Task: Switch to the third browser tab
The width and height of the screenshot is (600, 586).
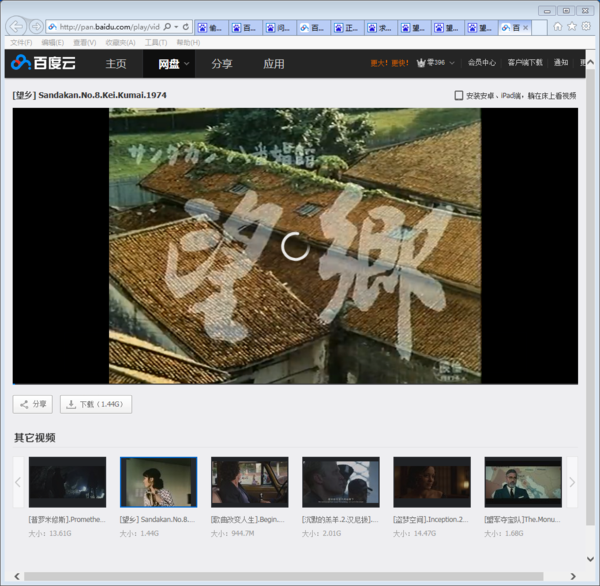Action: [279, 28]
